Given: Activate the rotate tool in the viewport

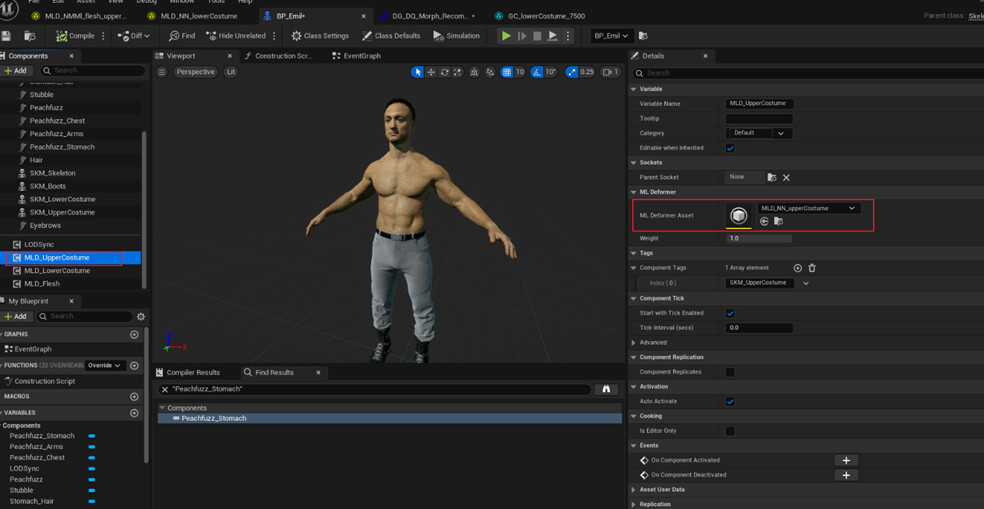Looking at the screenshot, I should point(444,72).
